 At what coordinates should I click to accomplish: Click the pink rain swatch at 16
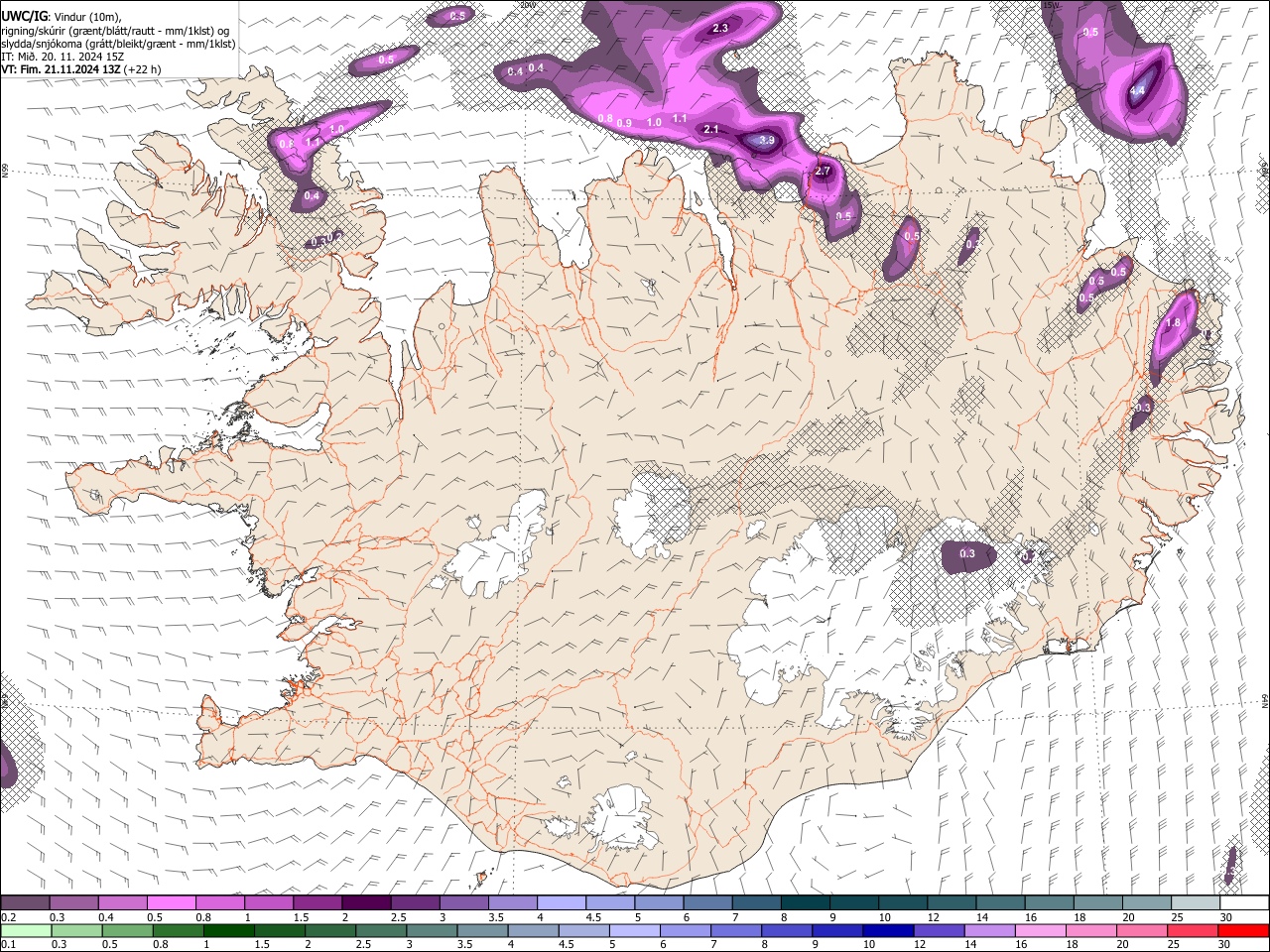pyautogui.click(x=1039, y=931)
